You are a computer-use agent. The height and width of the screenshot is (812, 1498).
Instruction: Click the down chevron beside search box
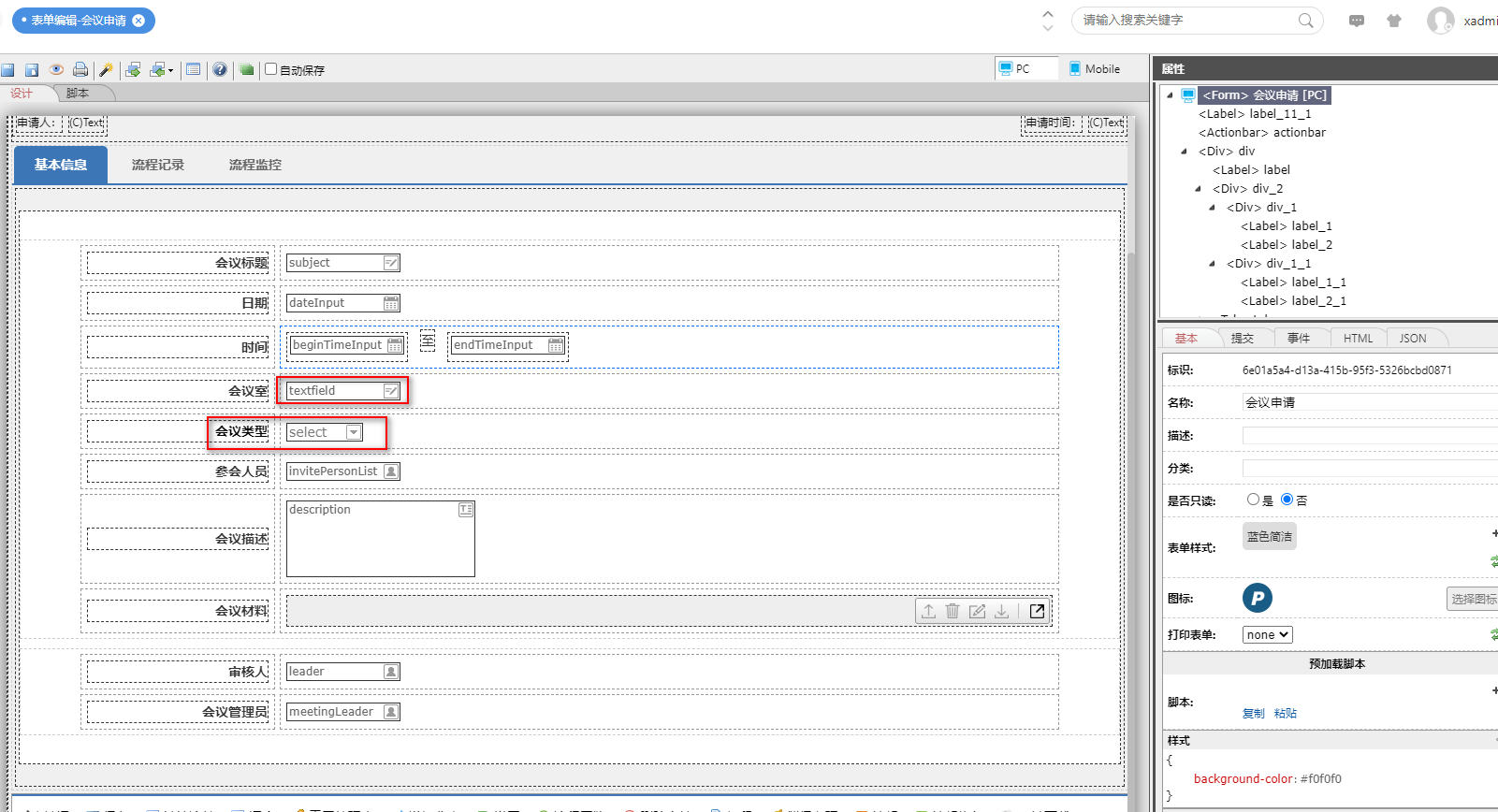[x=1048, y=27]
